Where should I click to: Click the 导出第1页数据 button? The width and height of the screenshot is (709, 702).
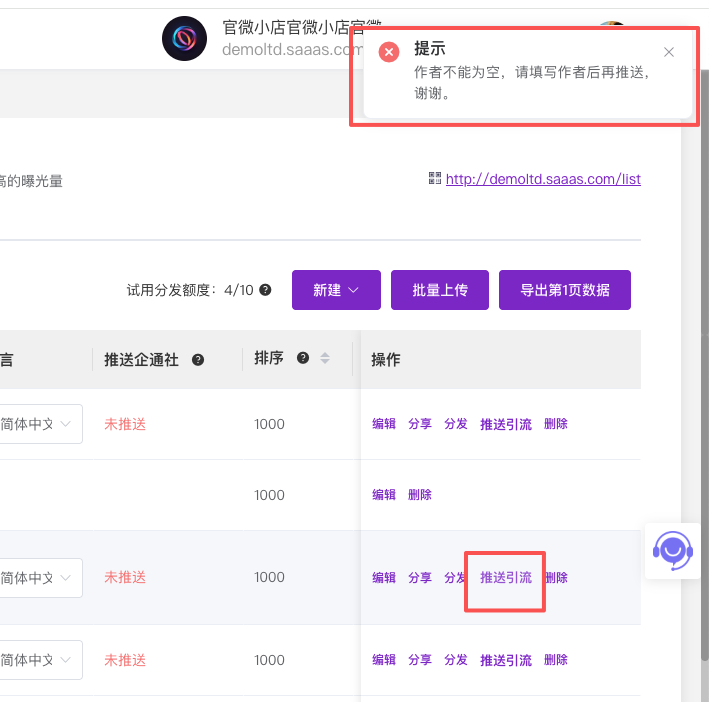pyautogui.click(x=565, y=290)
